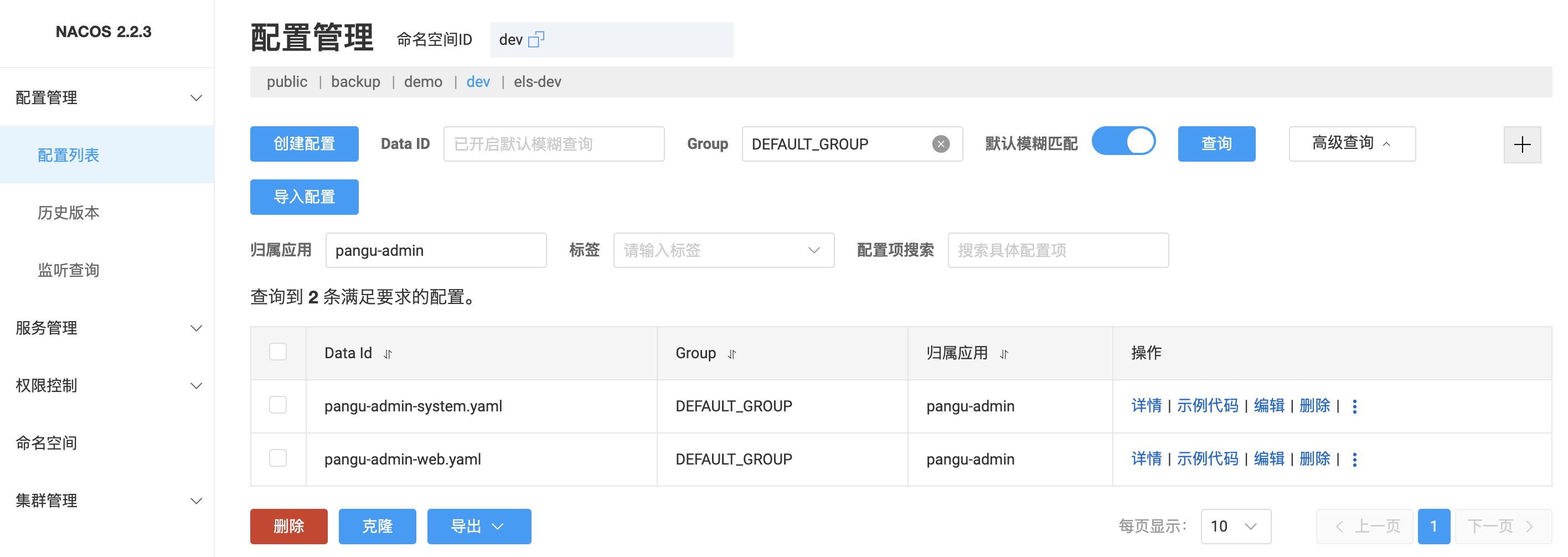The image size is (1568, 557).
Task: Click the NACOS 2.2.3 logo text
Action: (x=104, y=32)
